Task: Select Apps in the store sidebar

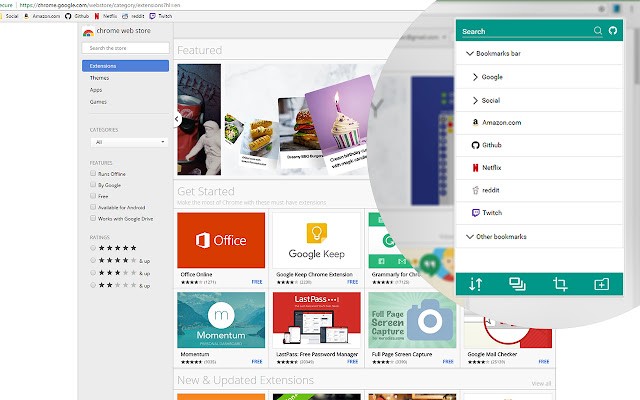Action: click(x=96, y=89)
